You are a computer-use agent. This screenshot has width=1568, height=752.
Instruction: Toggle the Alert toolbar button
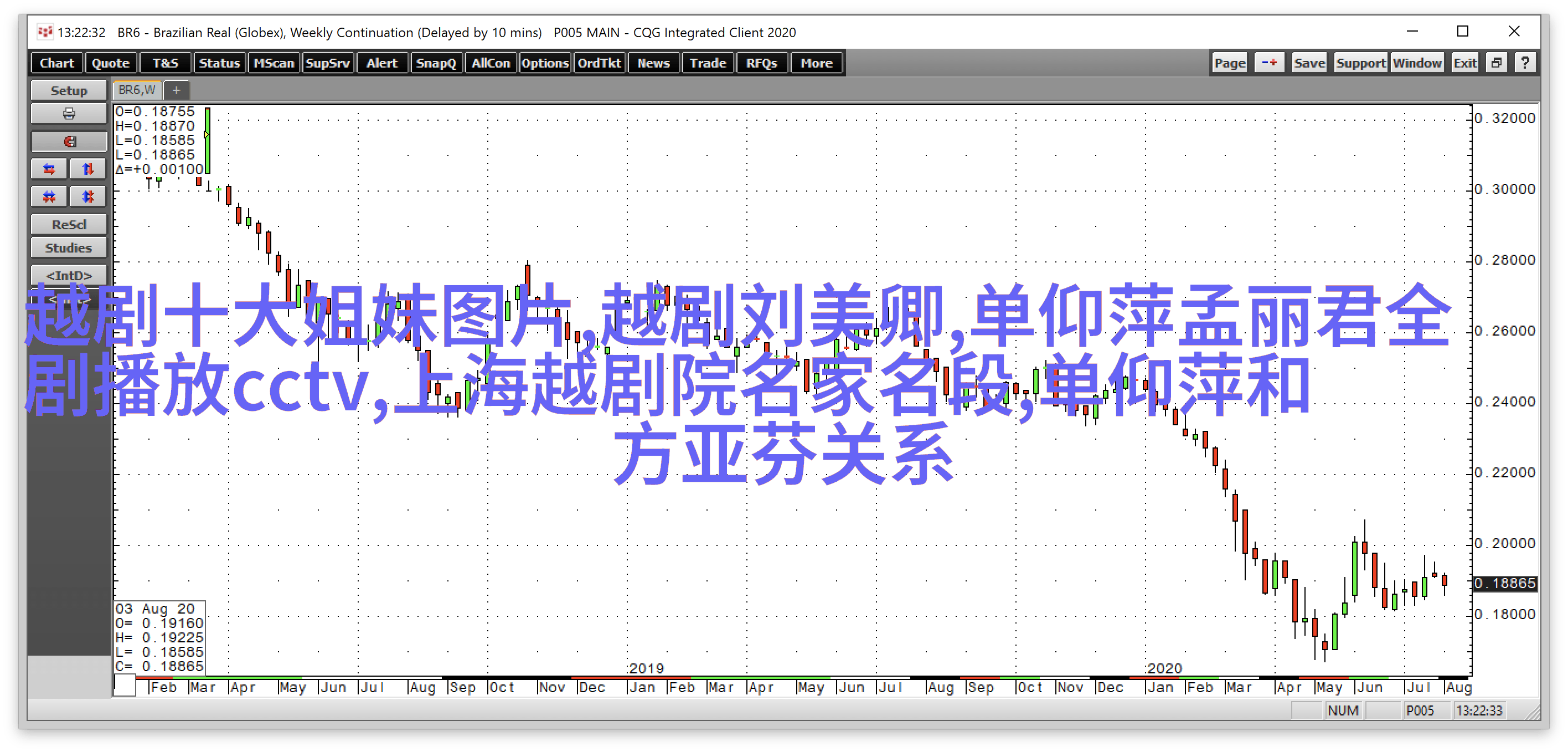381,63
